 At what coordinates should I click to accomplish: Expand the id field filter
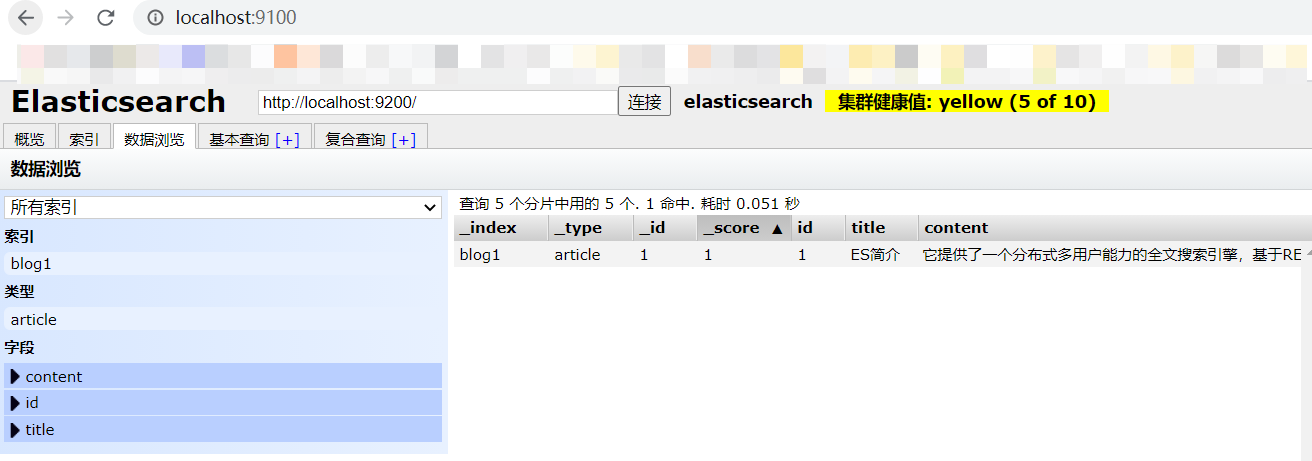coord(223,403)
